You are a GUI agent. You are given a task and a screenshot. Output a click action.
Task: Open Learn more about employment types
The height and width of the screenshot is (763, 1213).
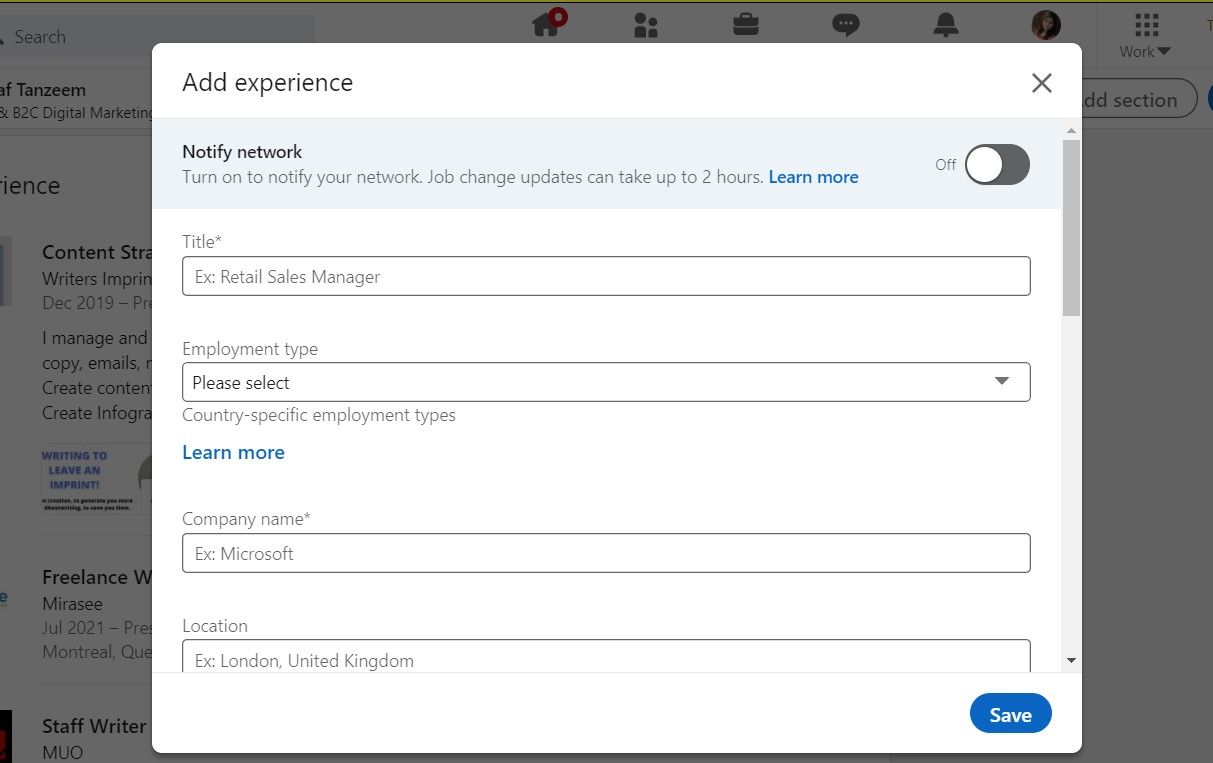(233, 452)
